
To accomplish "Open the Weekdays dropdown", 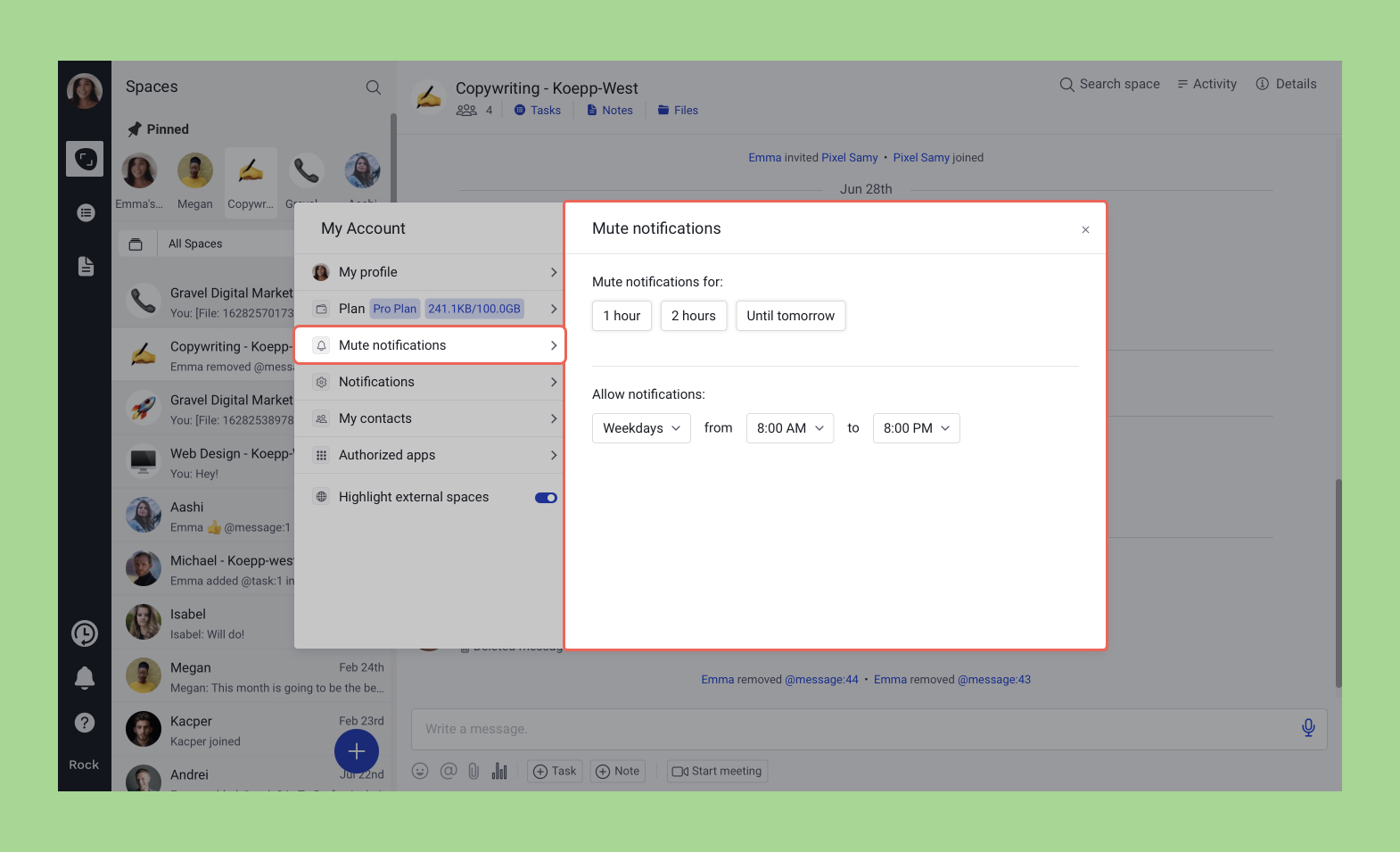I will 641,428.
